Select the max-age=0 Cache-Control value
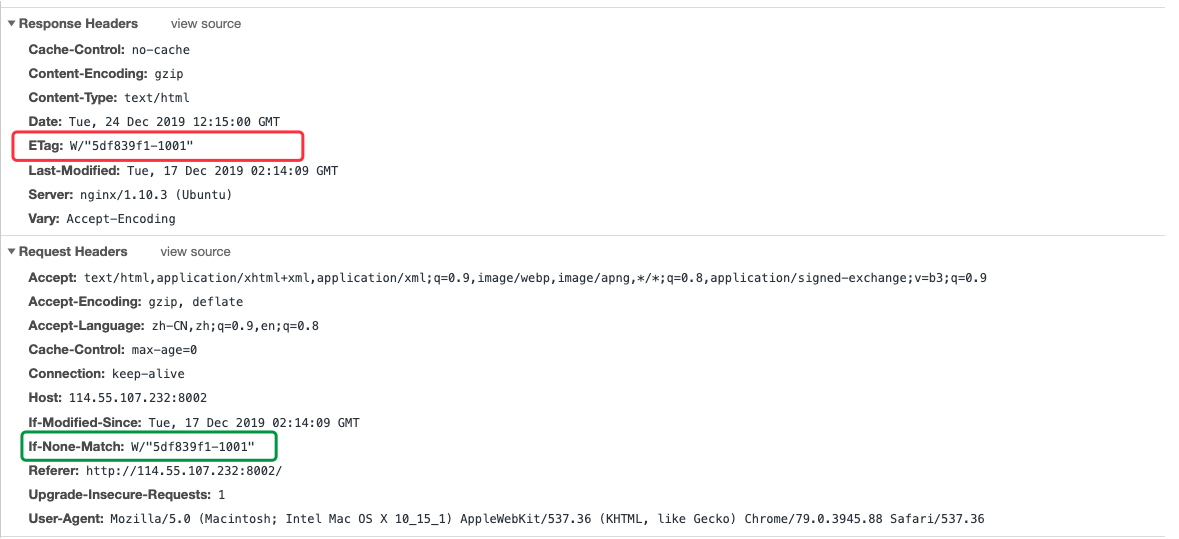Image resolution: width=1179 pixels, height=539 pixels. coord(164,350)
